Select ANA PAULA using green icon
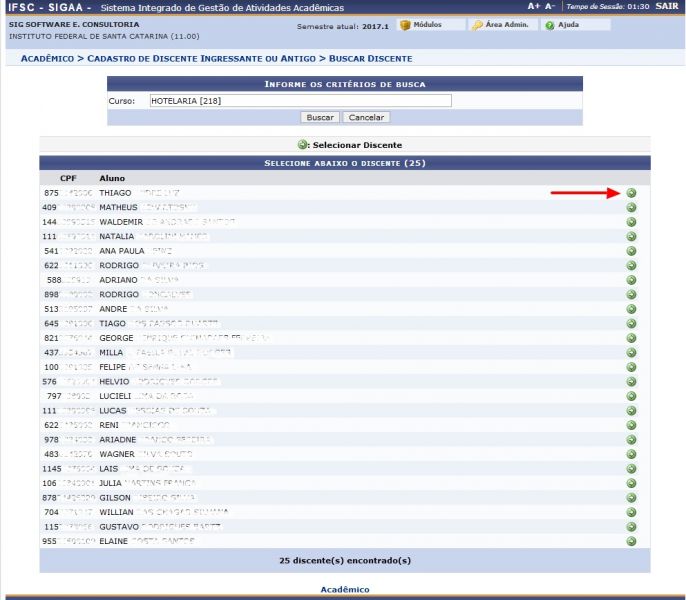The width and height of the screenshot is (686, 600). (631, 251)
